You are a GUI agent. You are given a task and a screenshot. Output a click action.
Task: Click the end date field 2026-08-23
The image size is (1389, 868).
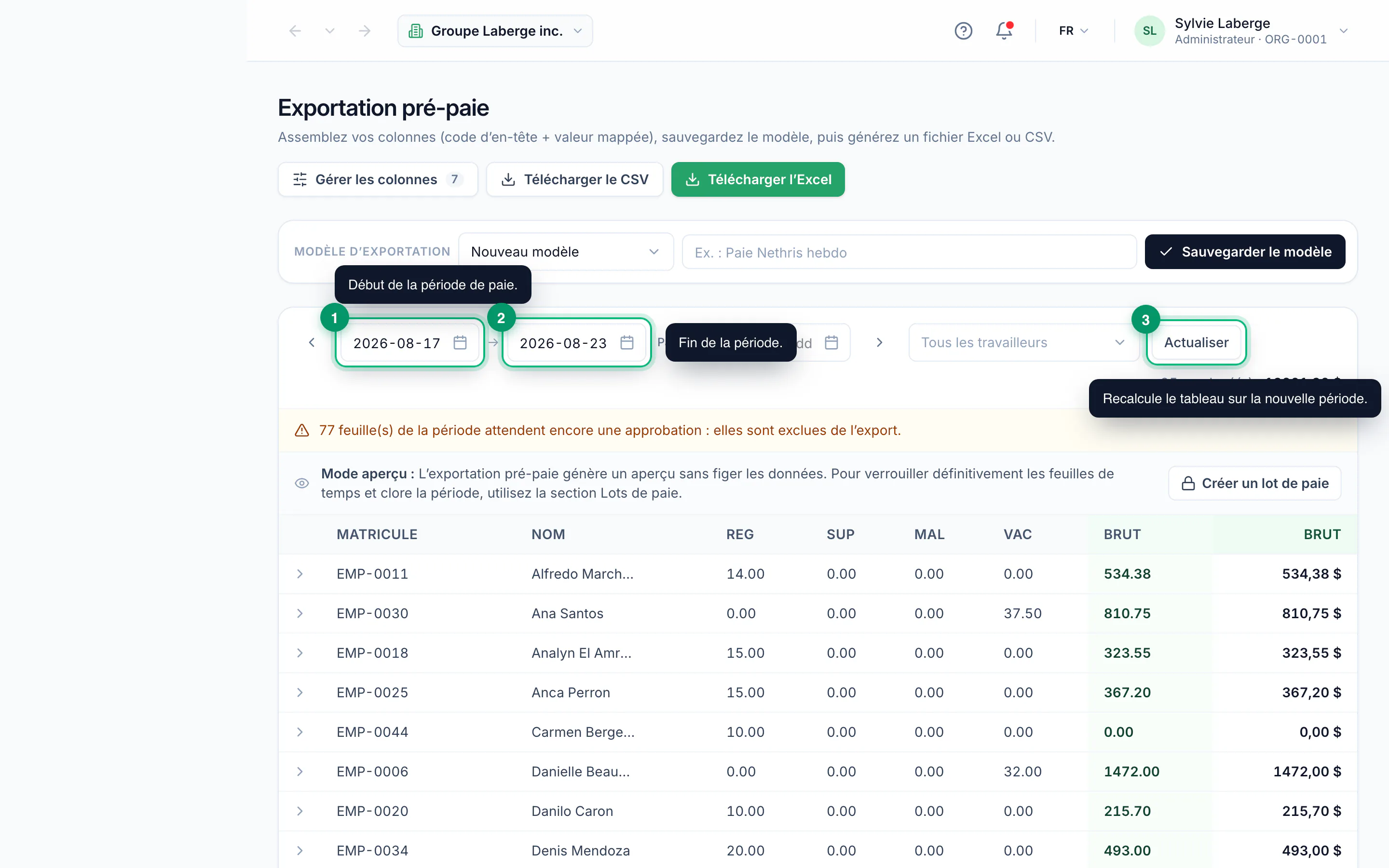tap(576, 343)
